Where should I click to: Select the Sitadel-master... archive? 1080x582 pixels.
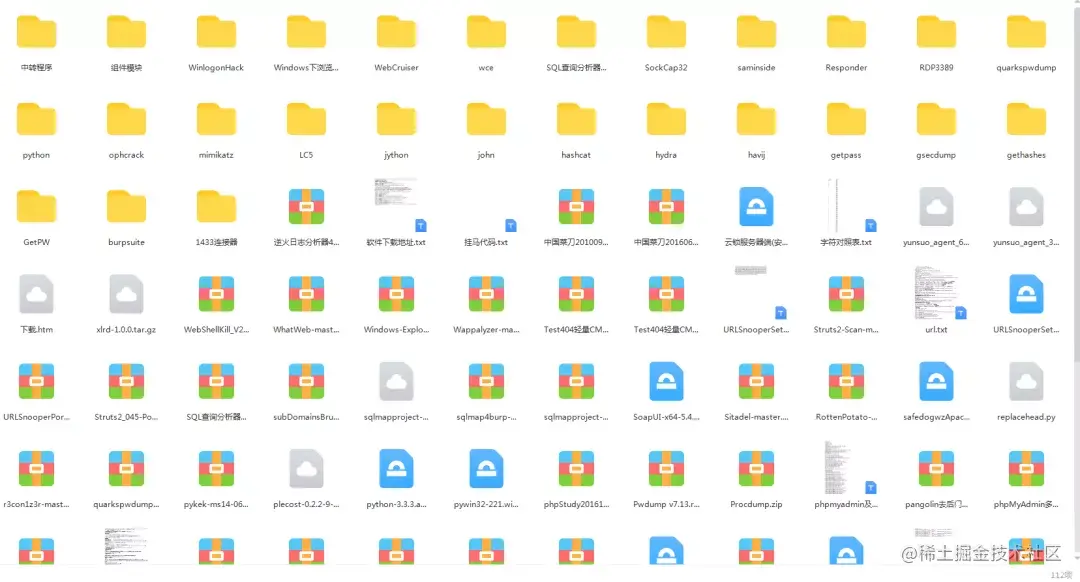tap(756, 382)
